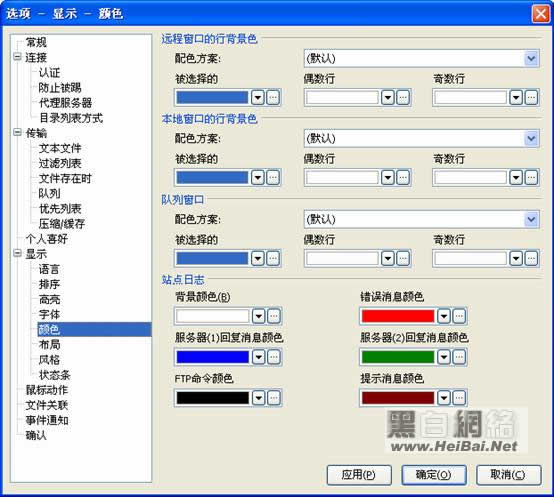Open the … color picker for remote window 被选择的
The height and width of the screenshot is (497, 554).
coord(273,97)
